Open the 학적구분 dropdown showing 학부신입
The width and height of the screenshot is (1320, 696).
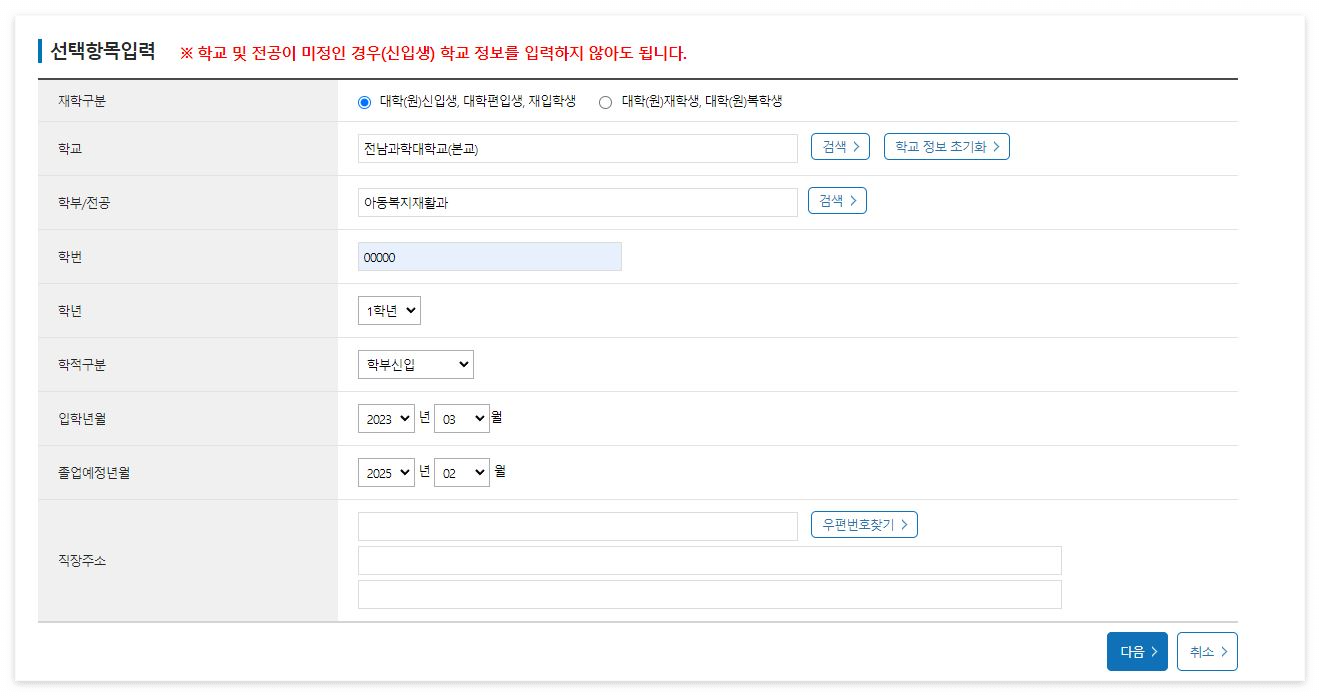(415, 364)
